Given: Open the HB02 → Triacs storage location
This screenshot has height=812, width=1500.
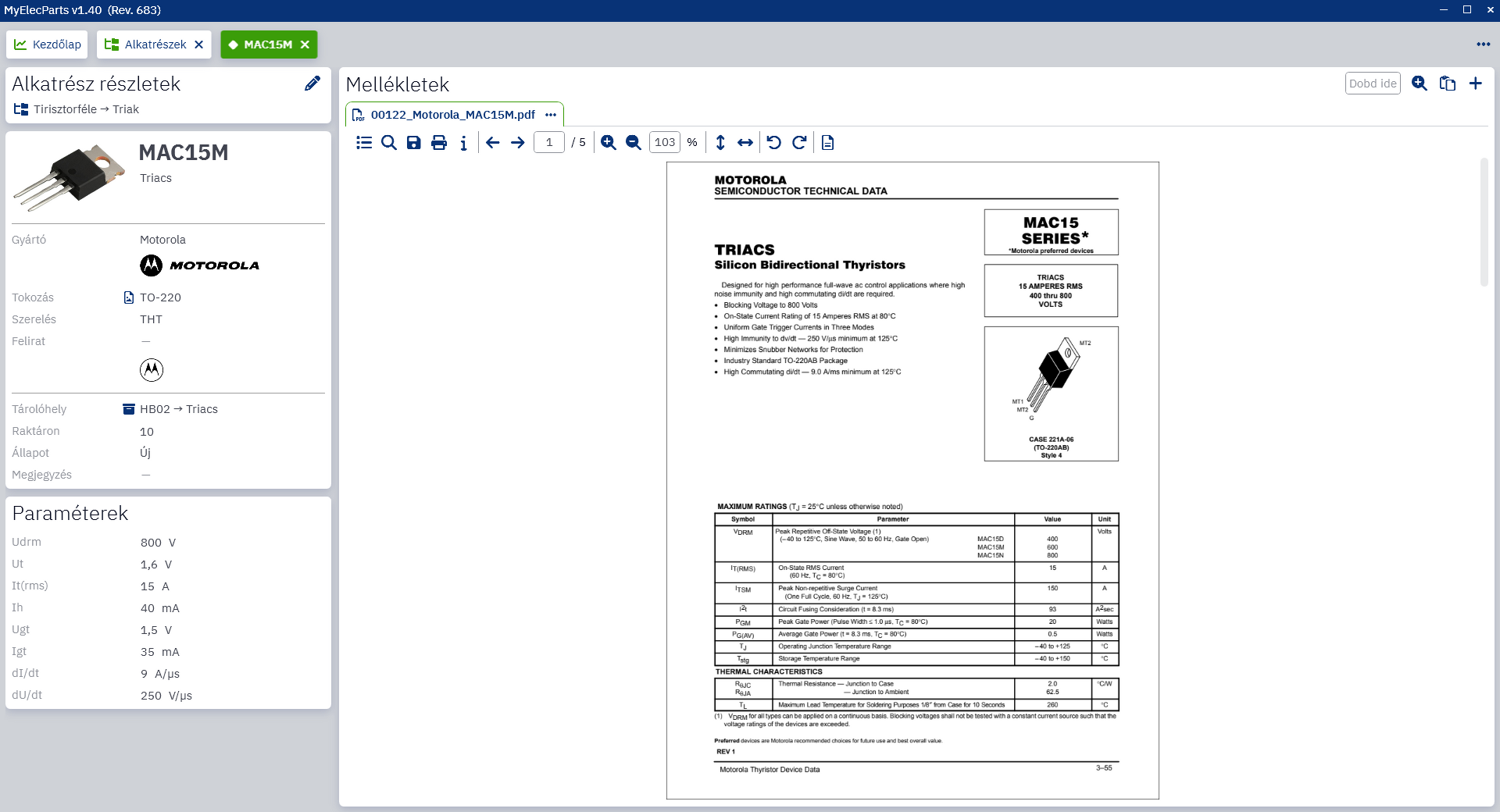Looking at the screenshot, I should [x=170, y=409].
